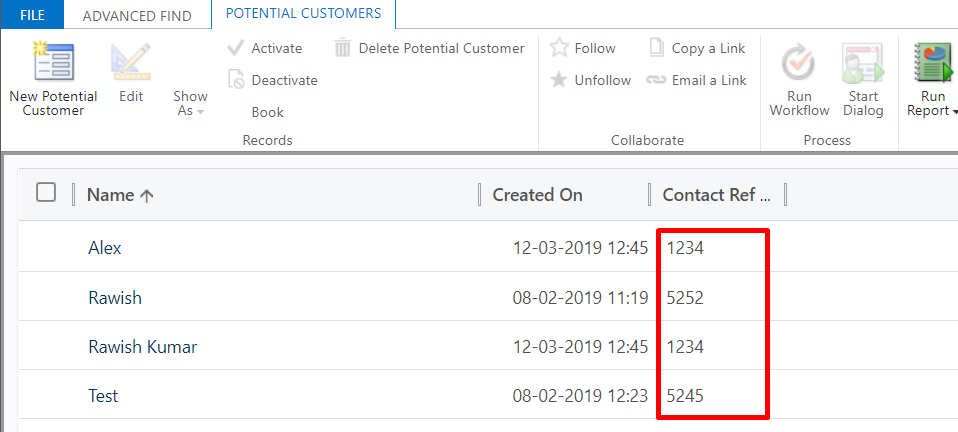Click Delete Potential Customer trash icon

(343, 48)
